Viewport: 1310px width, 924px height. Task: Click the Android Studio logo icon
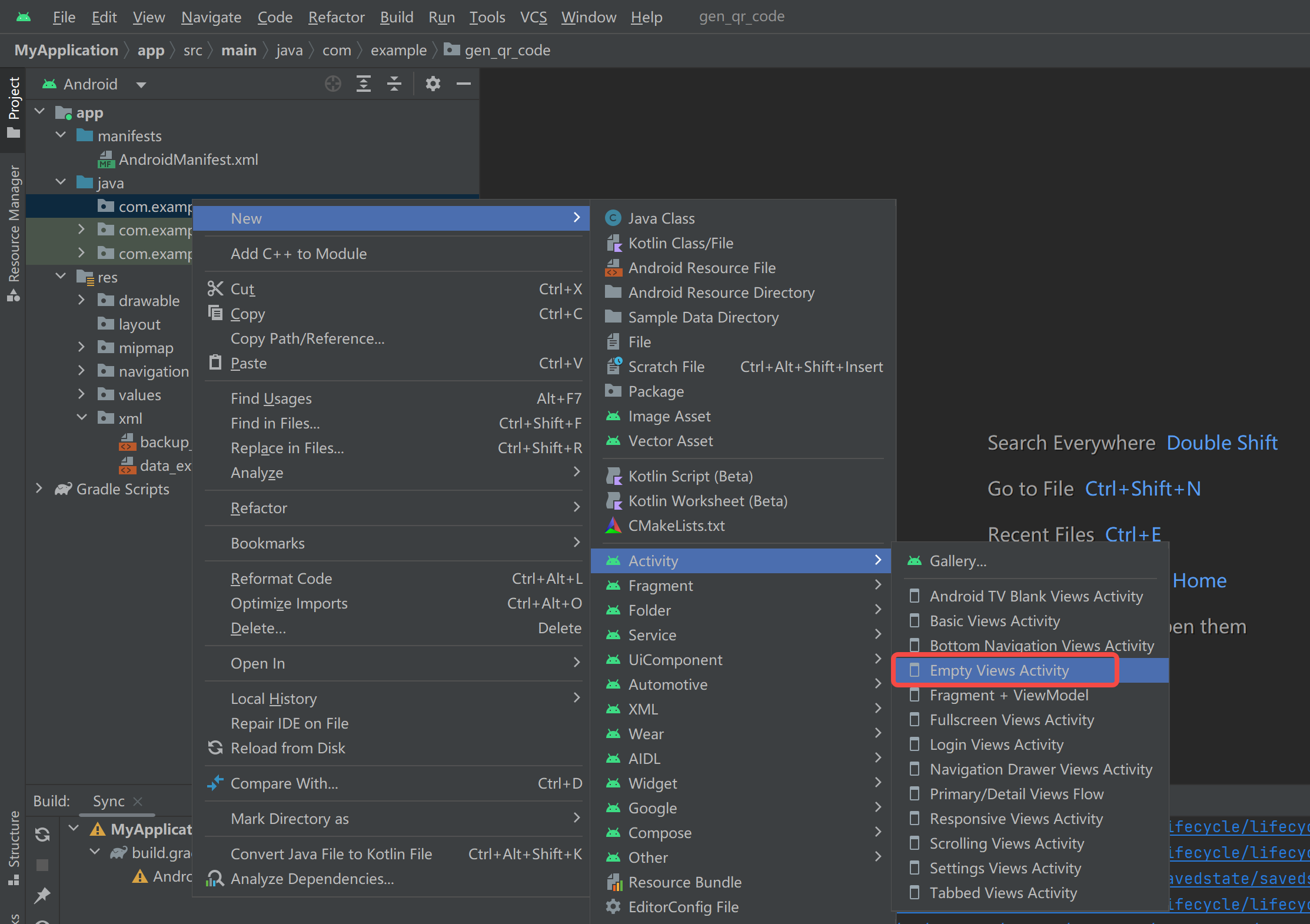tap(24, 17)
